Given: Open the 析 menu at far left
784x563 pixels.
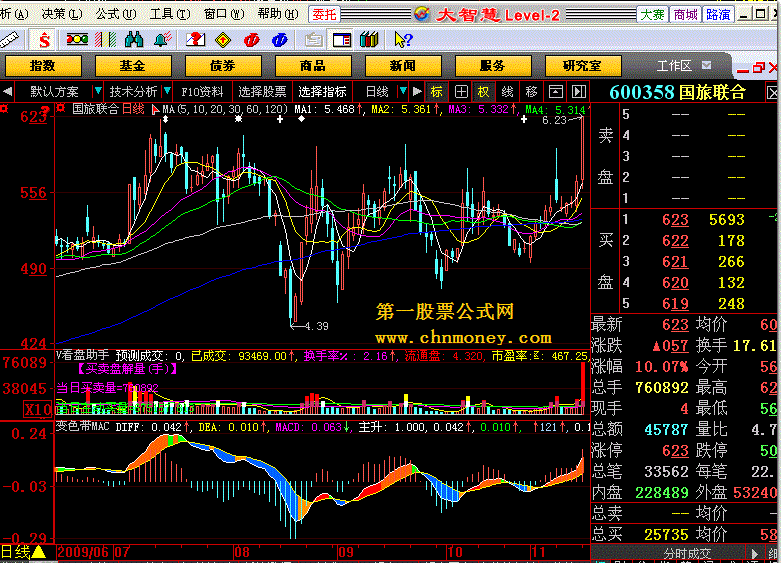Looking at the screenshot, I should [x=14, y=14].
